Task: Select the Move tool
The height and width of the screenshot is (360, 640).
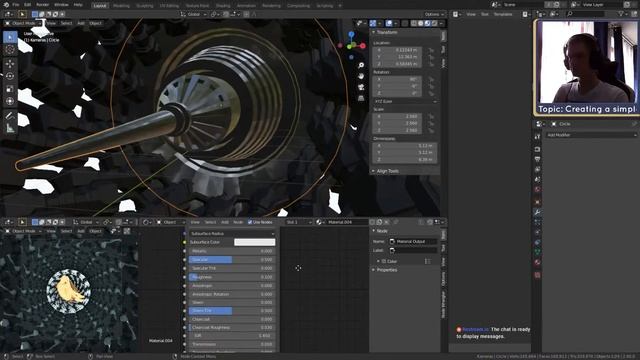Action: click(10, 64)
